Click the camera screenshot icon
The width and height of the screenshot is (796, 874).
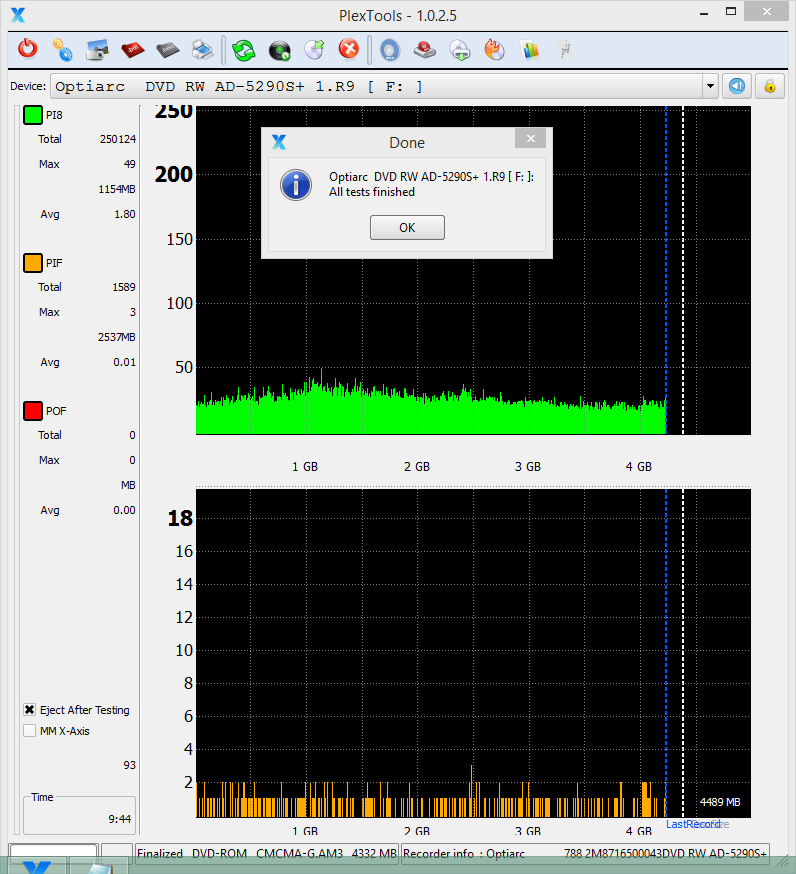pyautogui.click(x=97, y=50)
